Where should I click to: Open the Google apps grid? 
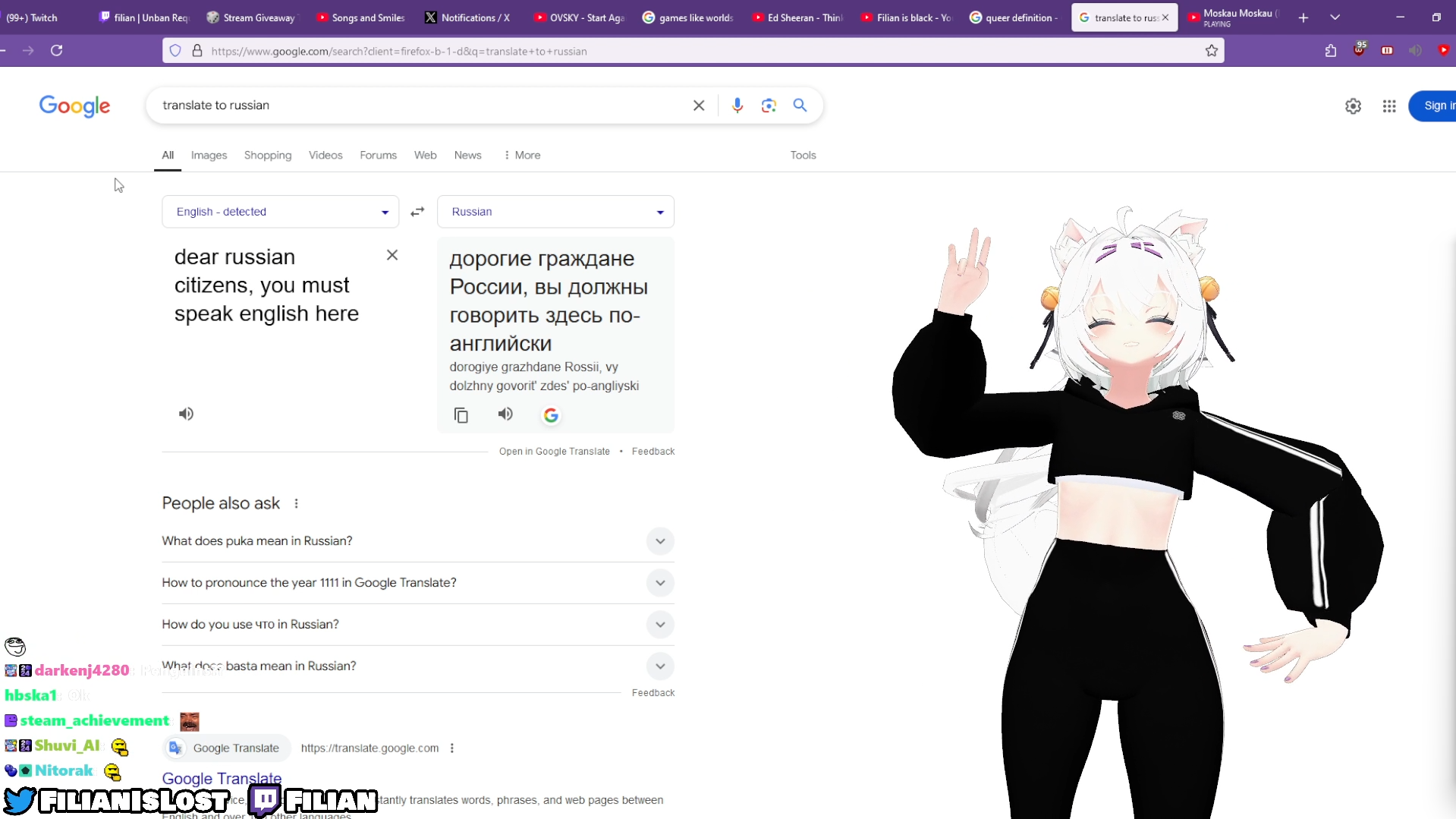pyautogui.click(x=1389, y=106)
